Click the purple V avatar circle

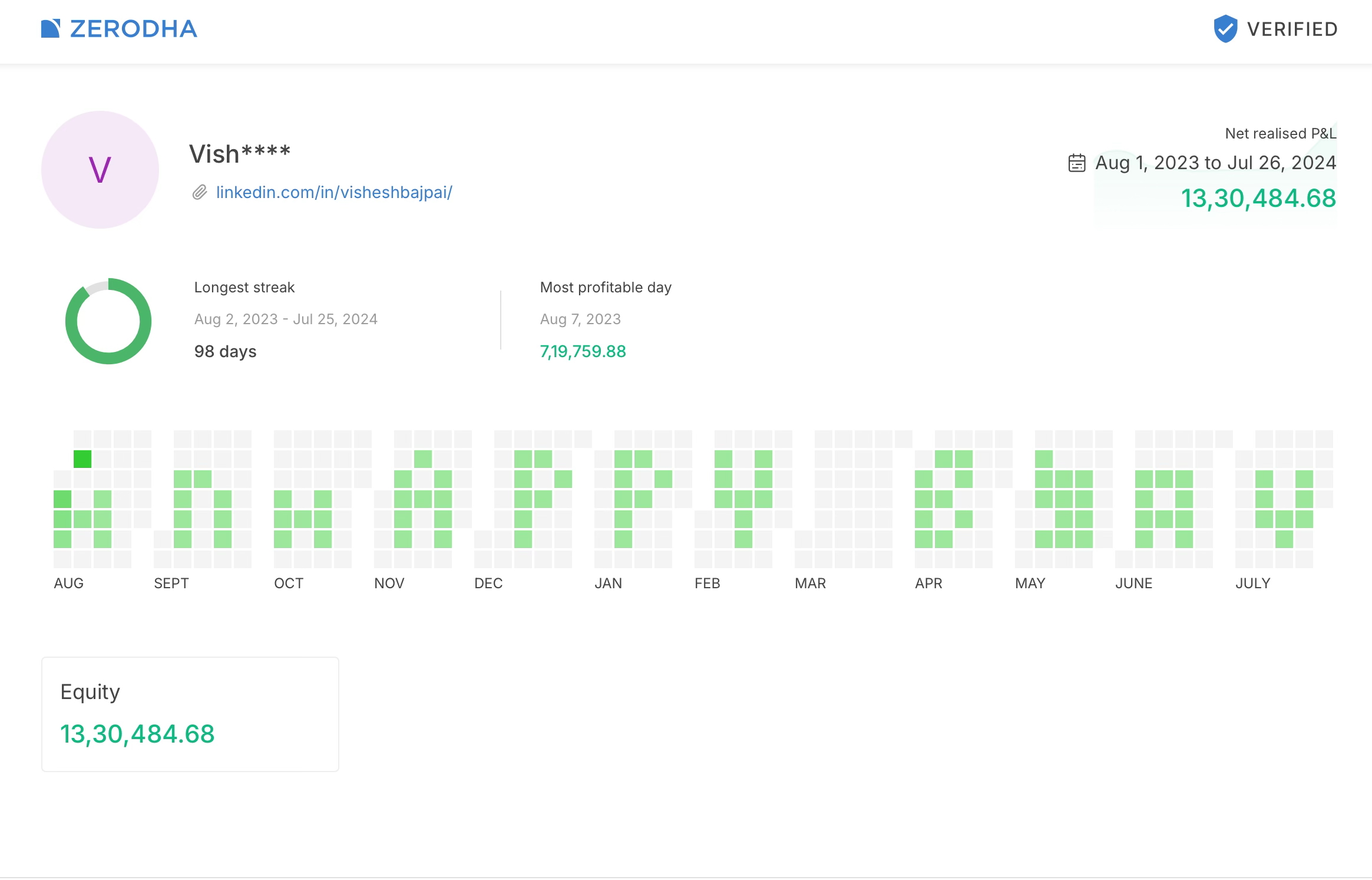tap(100, 170)
